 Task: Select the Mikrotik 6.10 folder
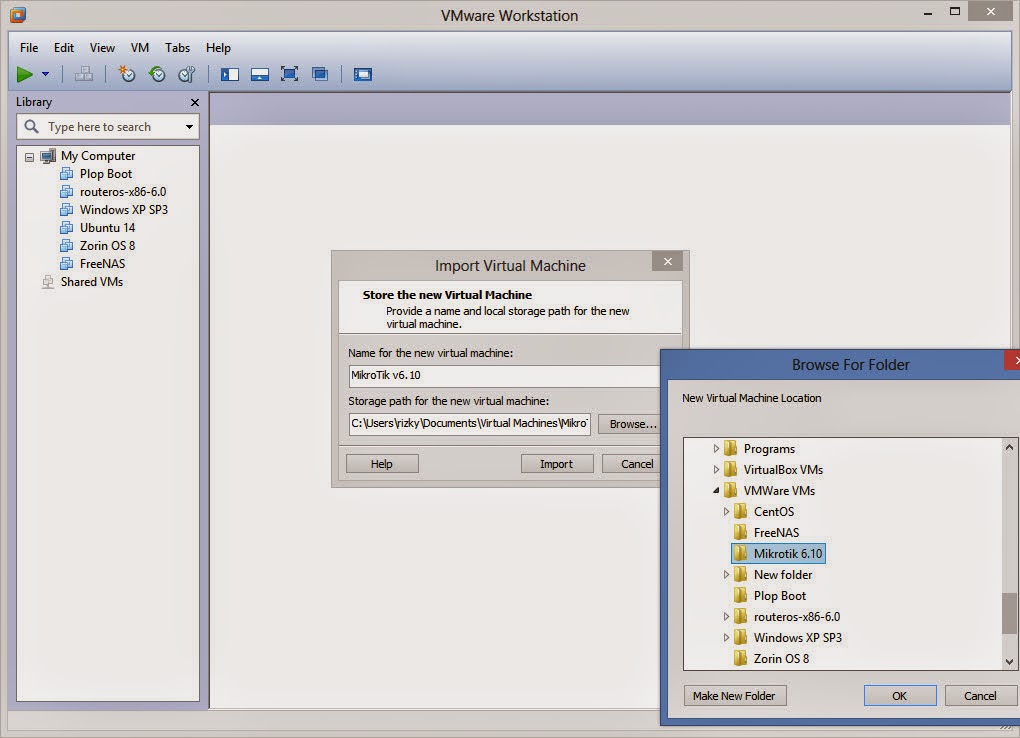click(x=779, y=554)
